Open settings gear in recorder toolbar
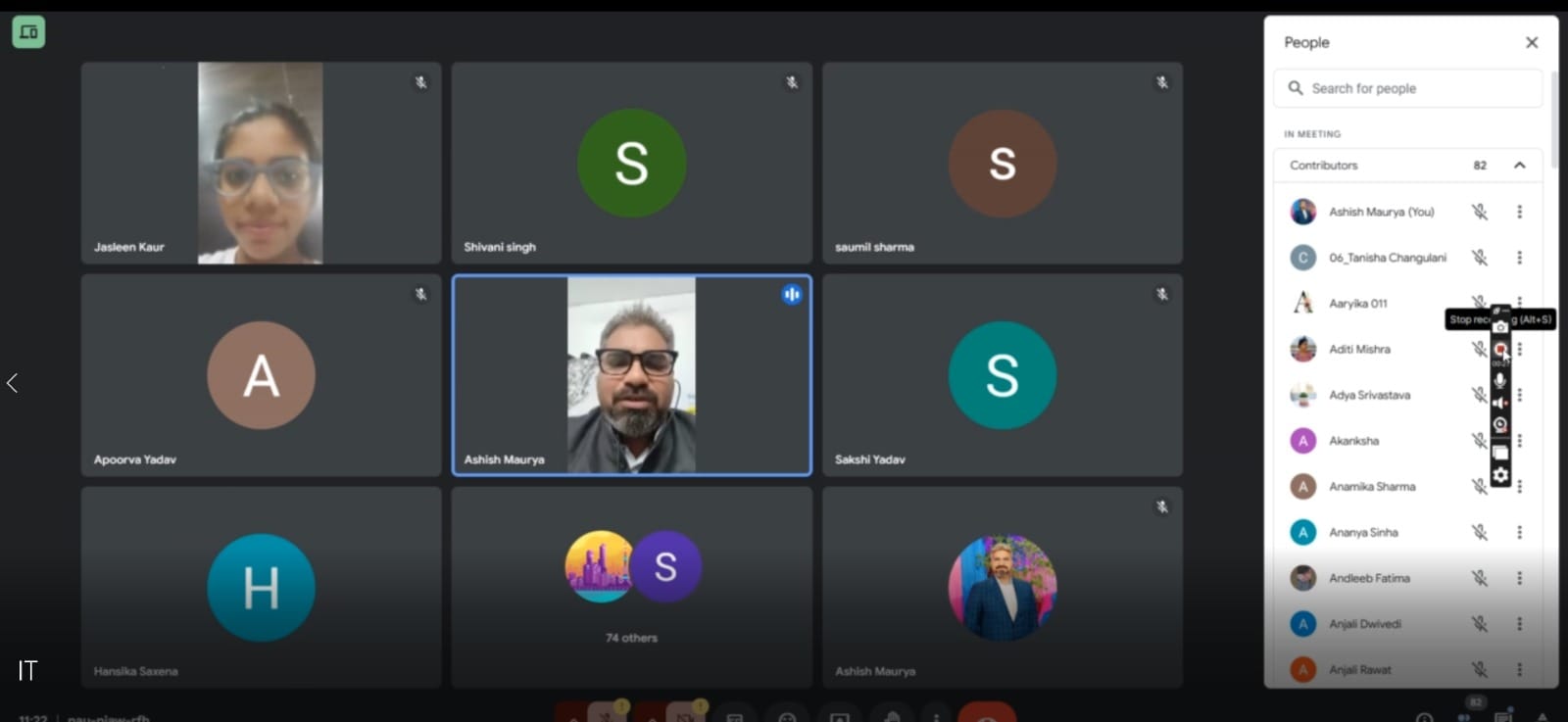 pyautogui.click(x=1500, y=475)
